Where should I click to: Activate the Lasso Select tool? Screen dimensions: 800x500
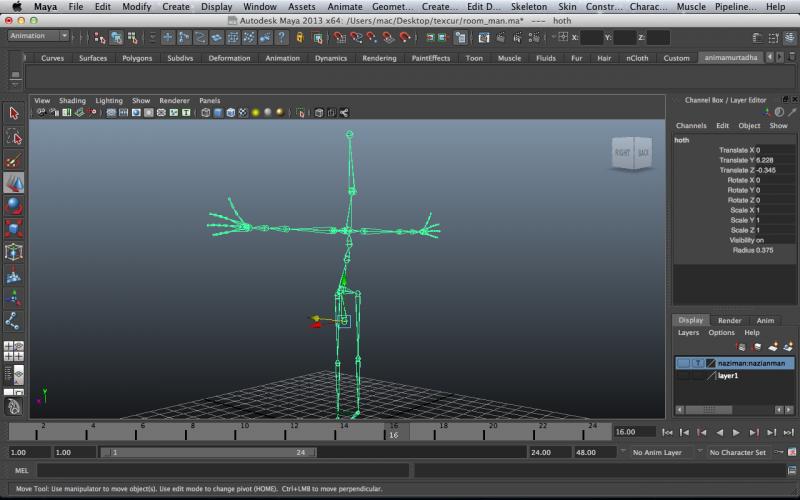click(14, 137)
